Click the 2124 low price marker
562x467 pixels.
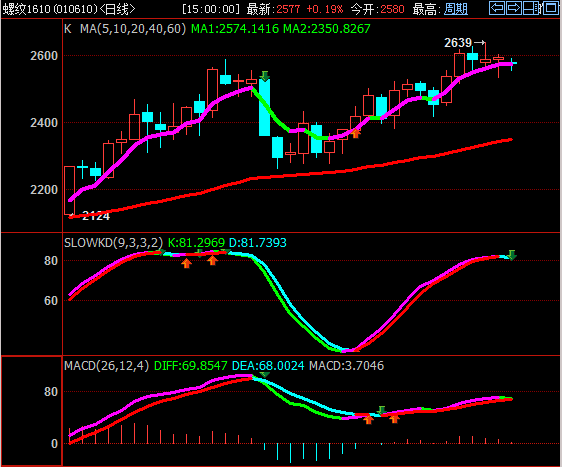pyautogui.click(x=96, y=216)
